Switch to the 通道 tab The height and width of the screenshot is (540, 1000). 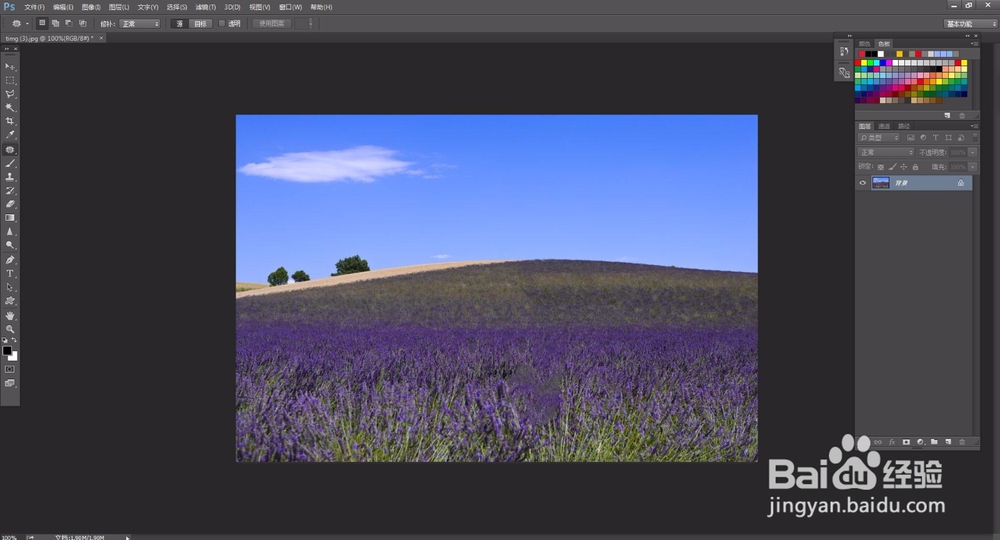(884, 126)
